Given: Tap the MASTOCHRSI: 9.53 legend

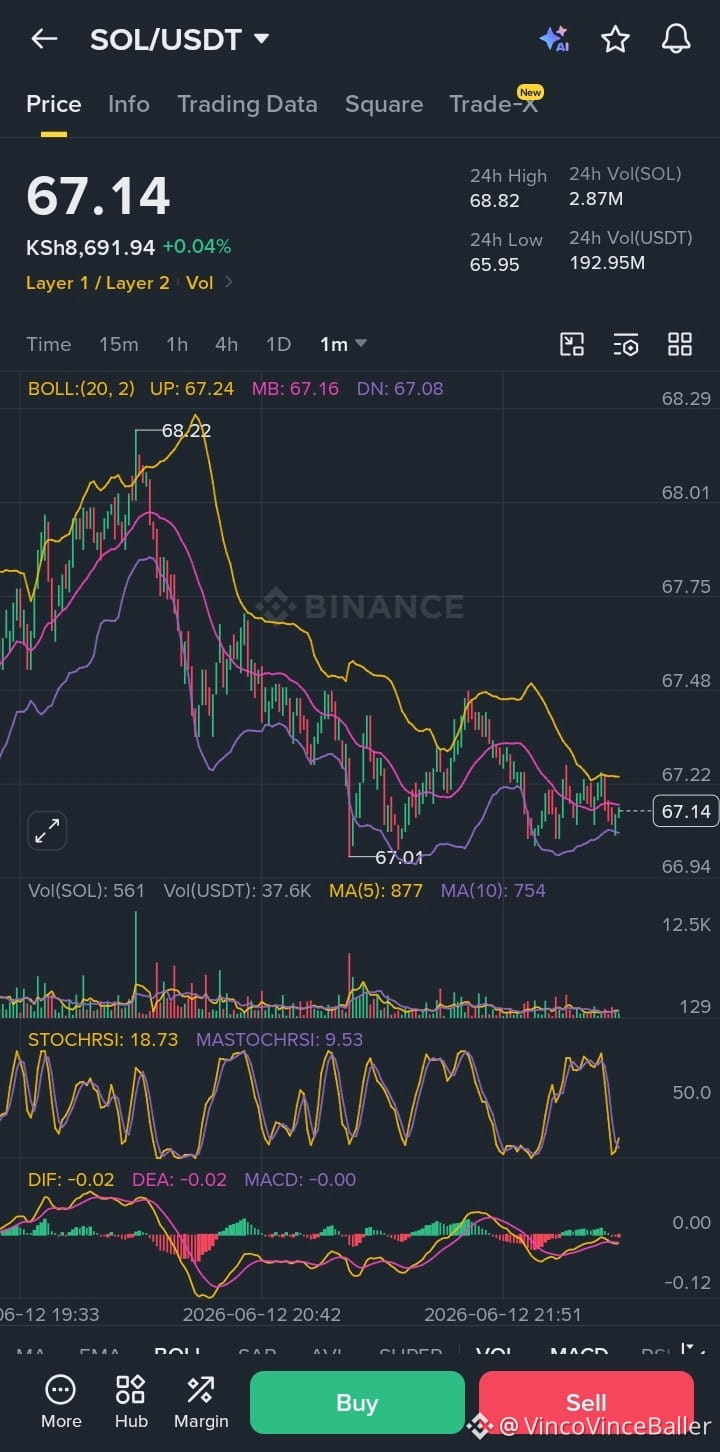Looking at the screenshot, I should [x=280, y=1039].
